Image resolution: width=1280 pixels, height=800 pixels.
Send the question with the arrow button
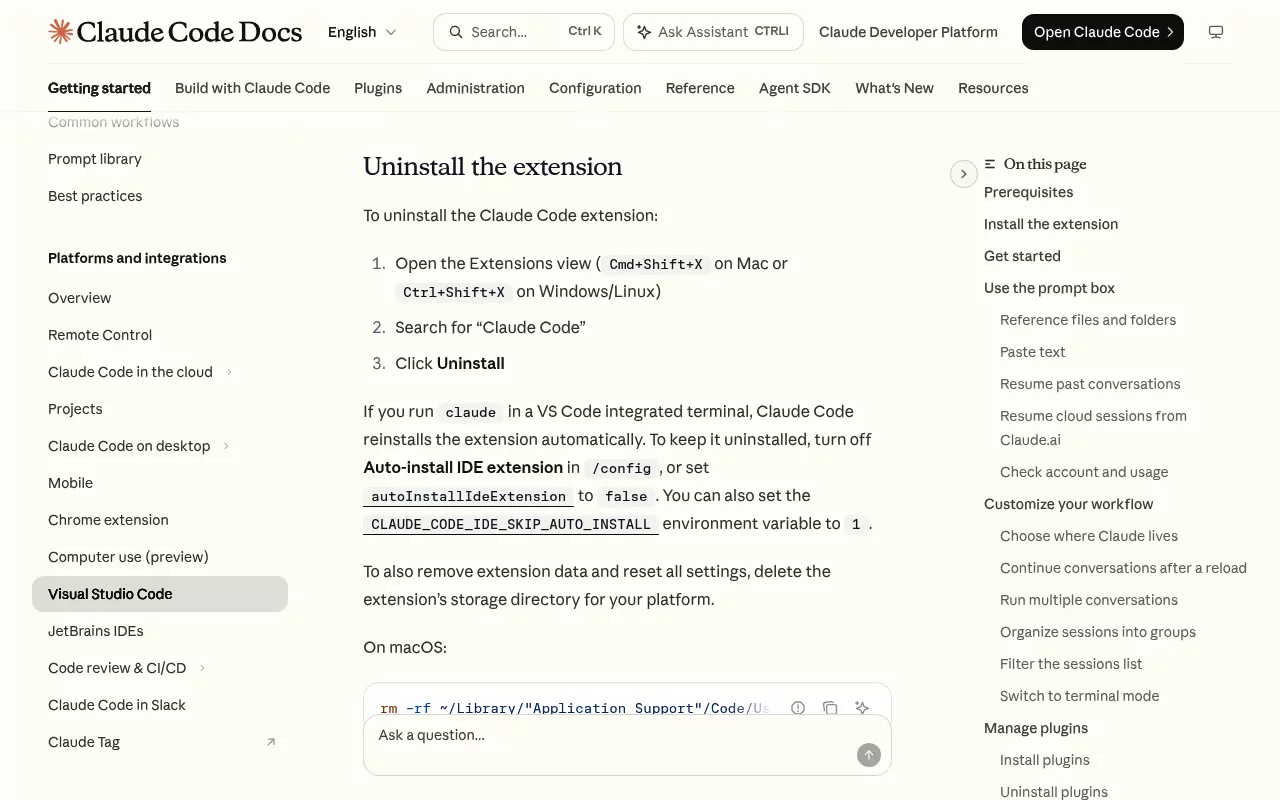869,755
